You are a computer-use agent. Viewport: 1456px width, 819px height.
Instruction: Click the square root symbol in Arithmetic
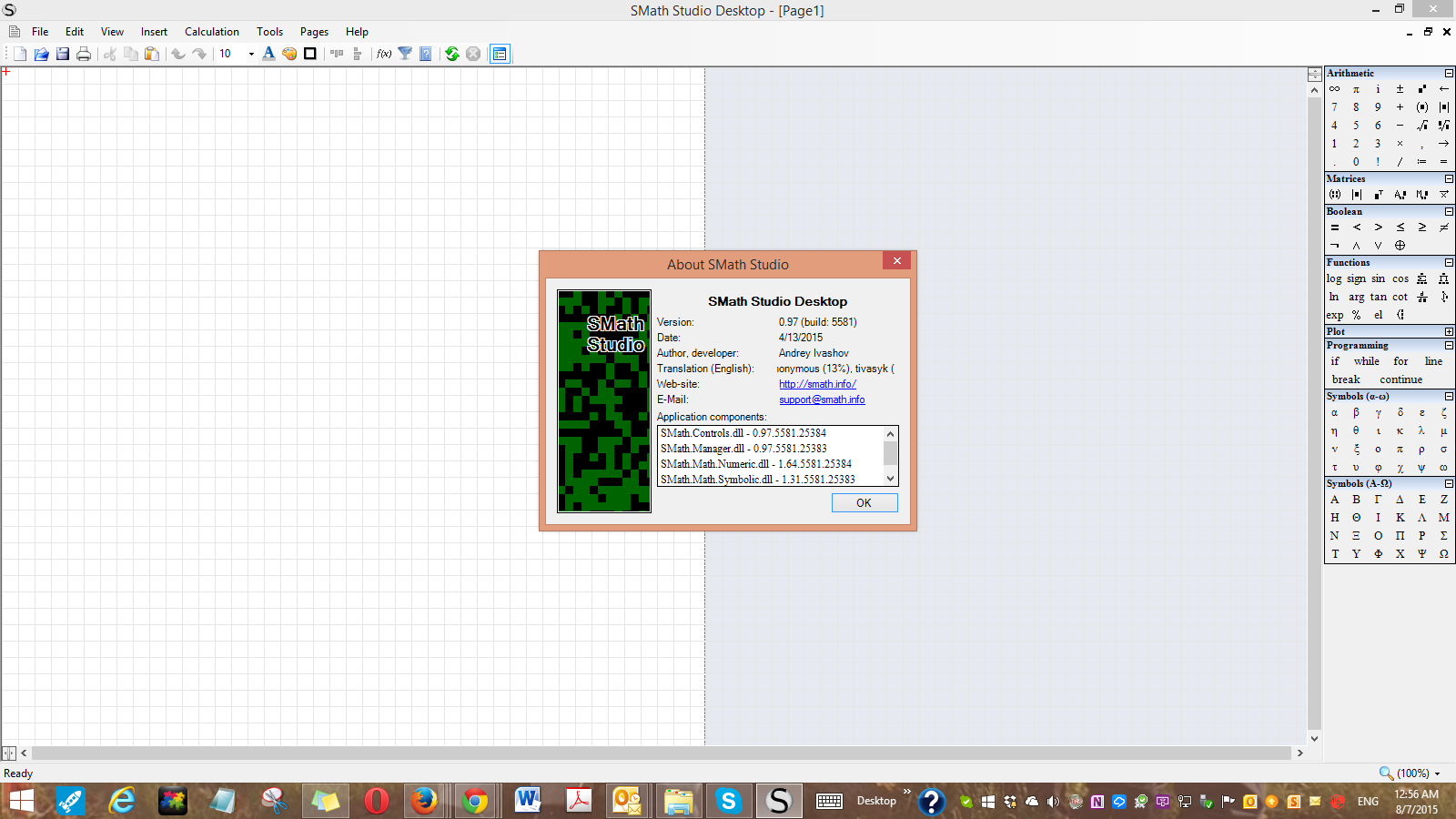pos(1422,126)
